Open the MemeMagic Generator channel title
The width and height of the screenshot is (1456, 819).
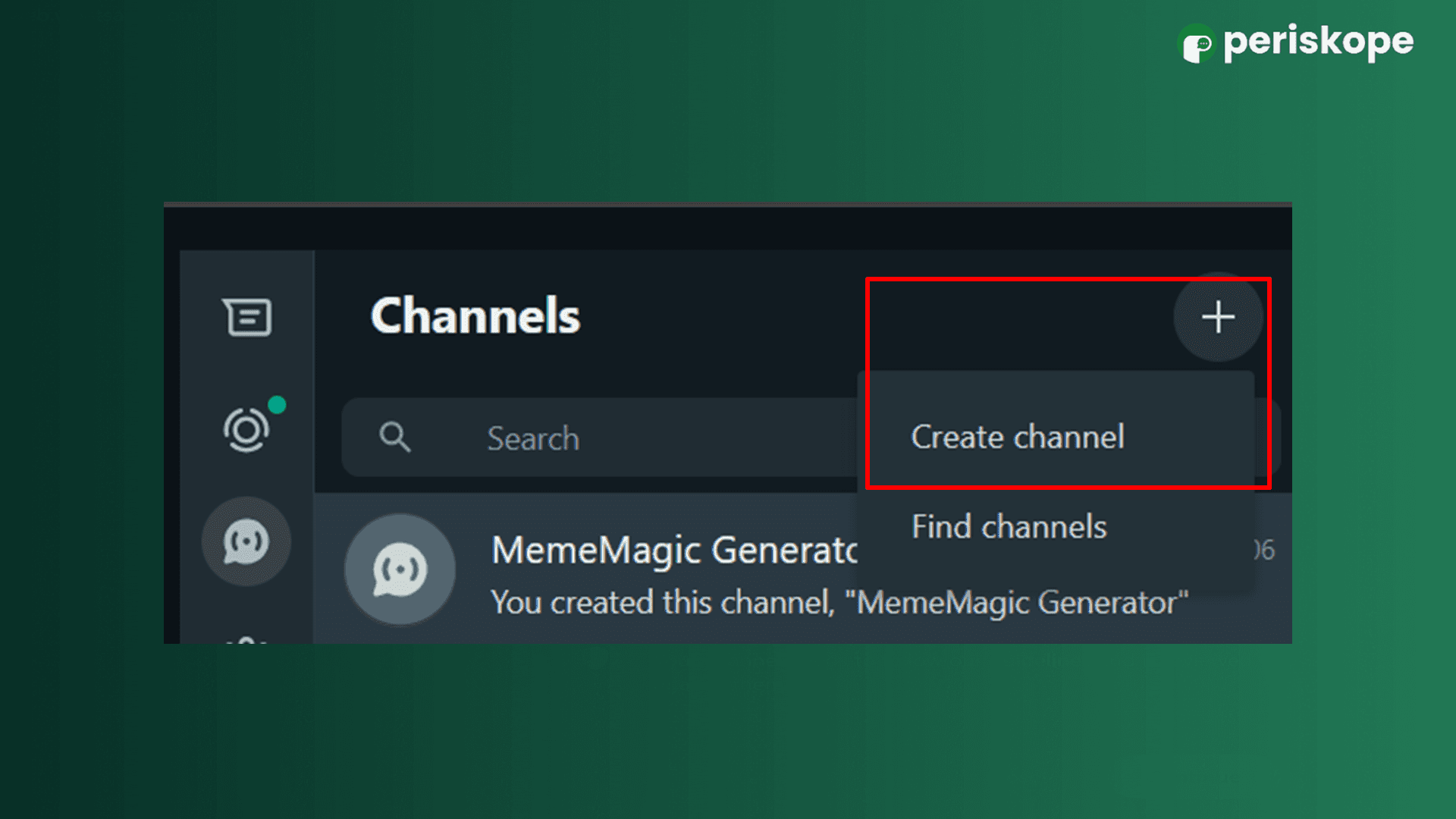pos(673,550)
